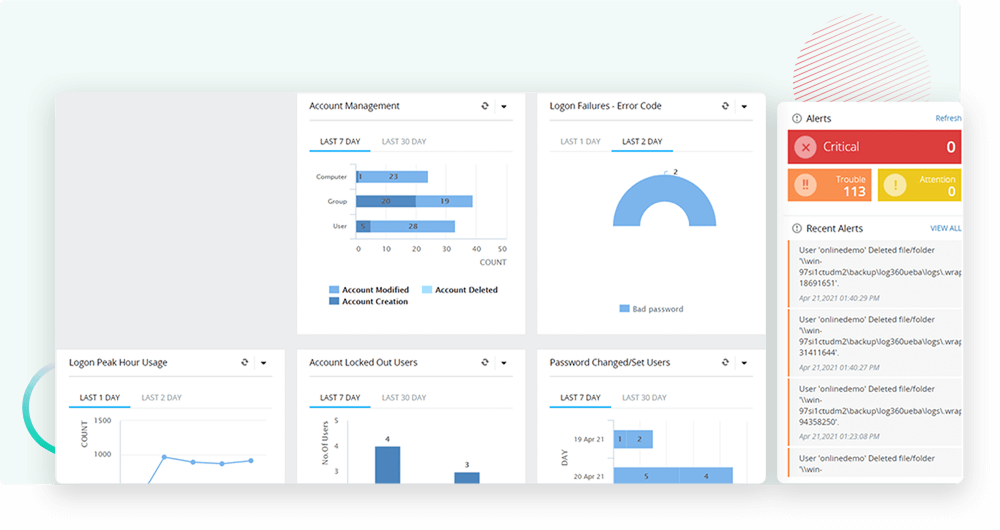
Task: Toggle the Bad password legend swatch
Action: (x=625, y=309)
